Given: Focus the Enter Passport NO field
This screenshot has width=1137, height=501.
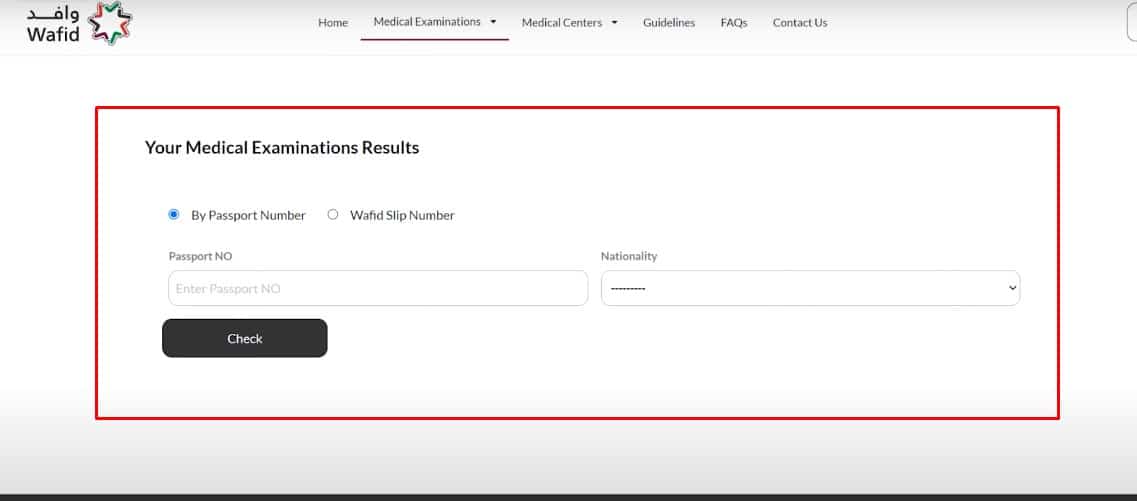Looking at the screenshot, I should point(378,288).
